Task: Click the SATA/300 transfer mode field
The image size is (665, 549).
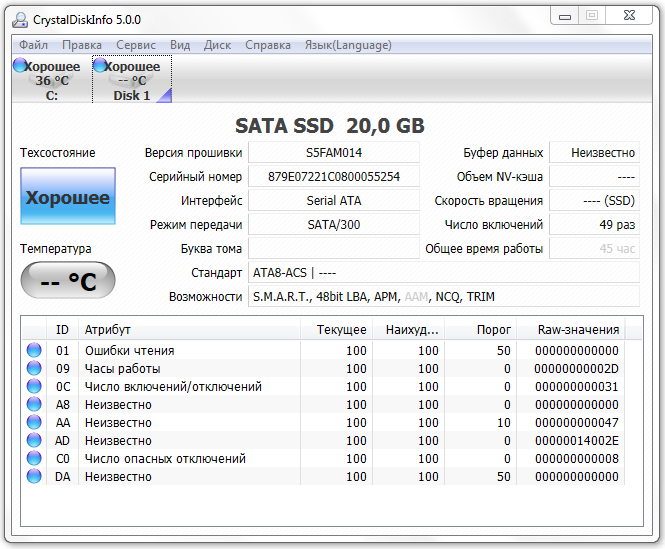Action: (334, 225)
